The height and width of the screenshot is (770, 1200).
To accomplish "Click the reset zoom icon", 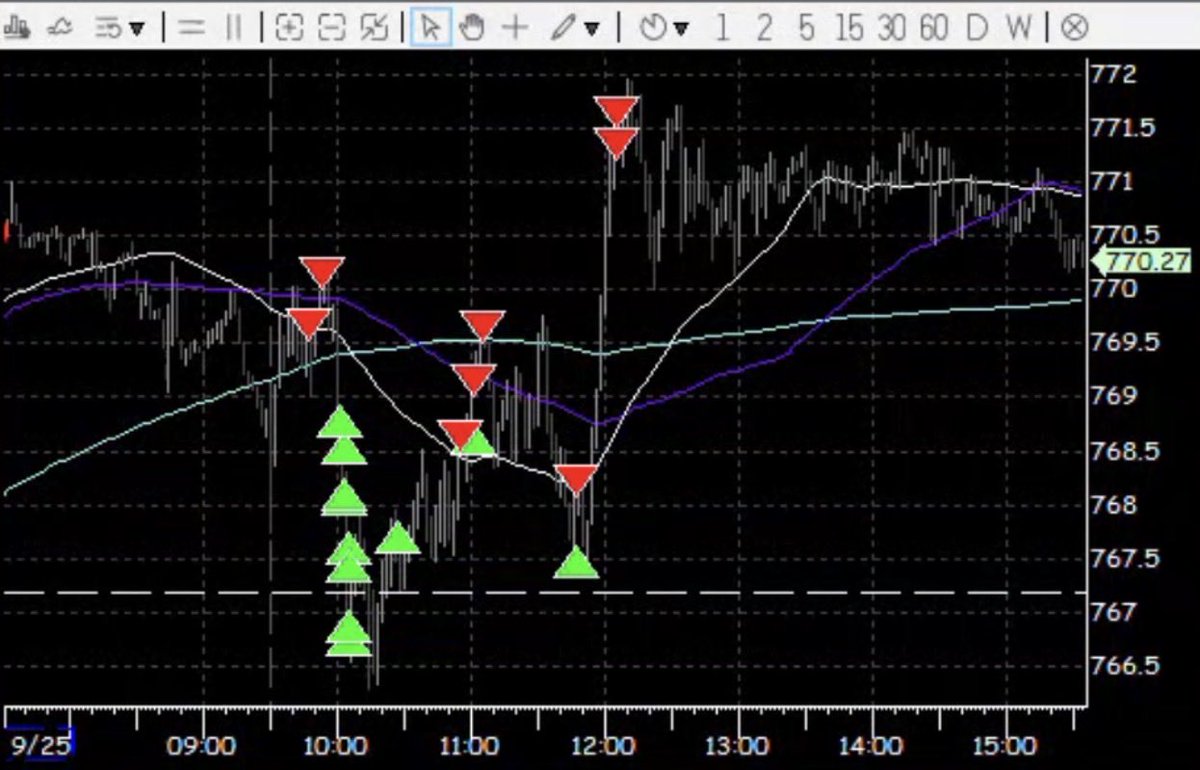I will (x=374, y=27).
